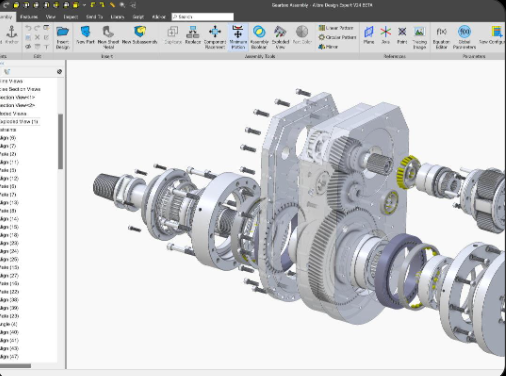This screenshot has height=376, width=506.
Task: Select the Align (47) constraint
Action: 9,357
